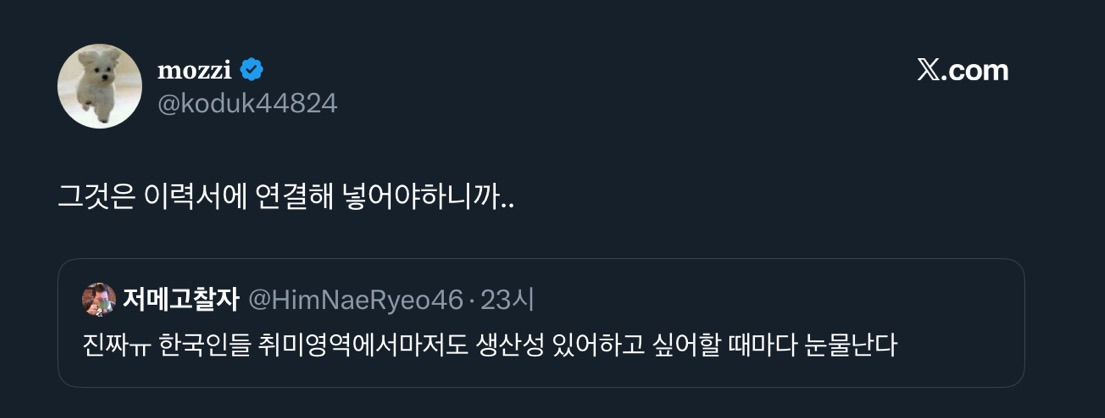Click 진짜ㅠ at start of quoted text
Screen dimensions: 1105x418
tap(117, 347)
